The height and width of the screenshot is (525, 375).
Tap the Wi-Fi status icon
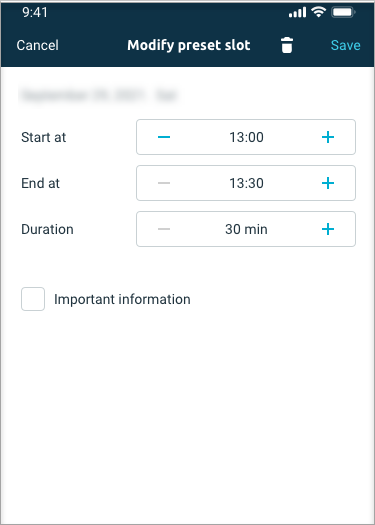pyautogui.click(x=318, y=12)
